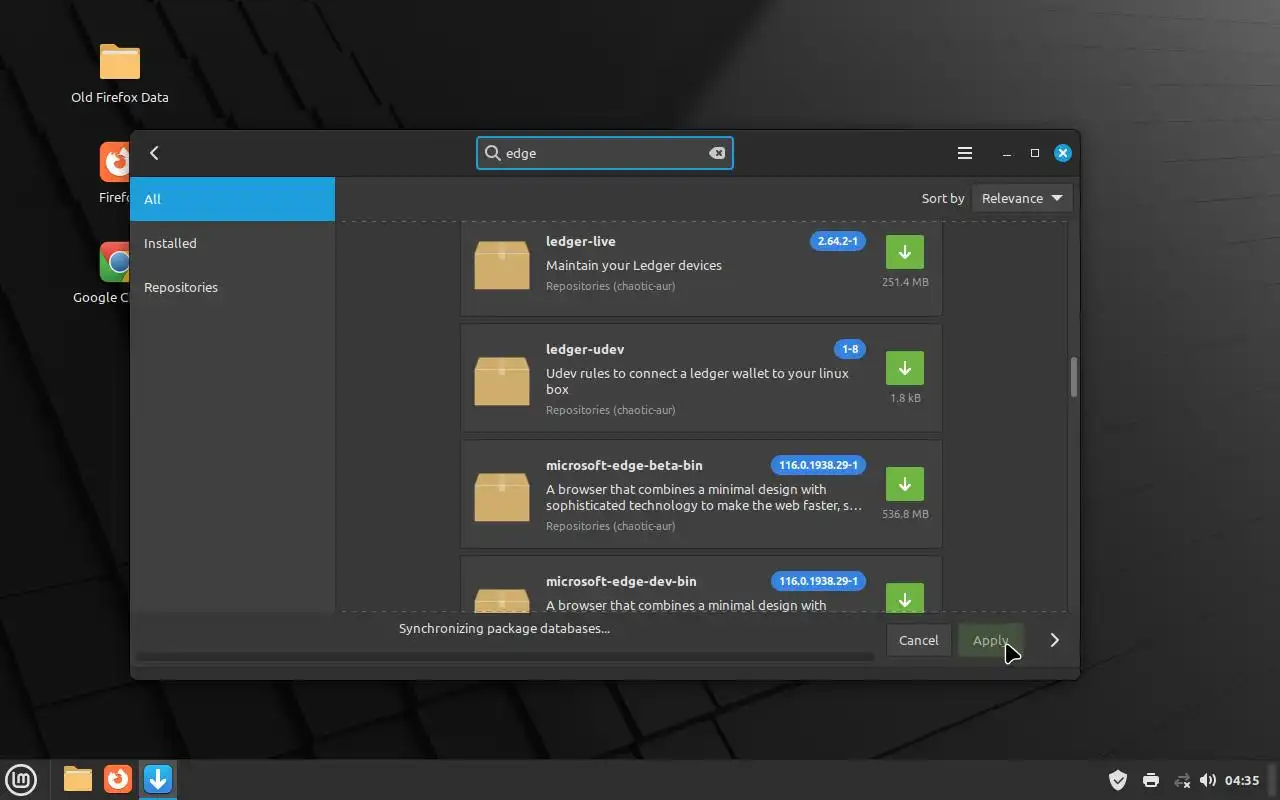This screenshot has height=800, width=1280.
Task: Click 'Synchronizing package databases...' status text
Action: (504, 628)
